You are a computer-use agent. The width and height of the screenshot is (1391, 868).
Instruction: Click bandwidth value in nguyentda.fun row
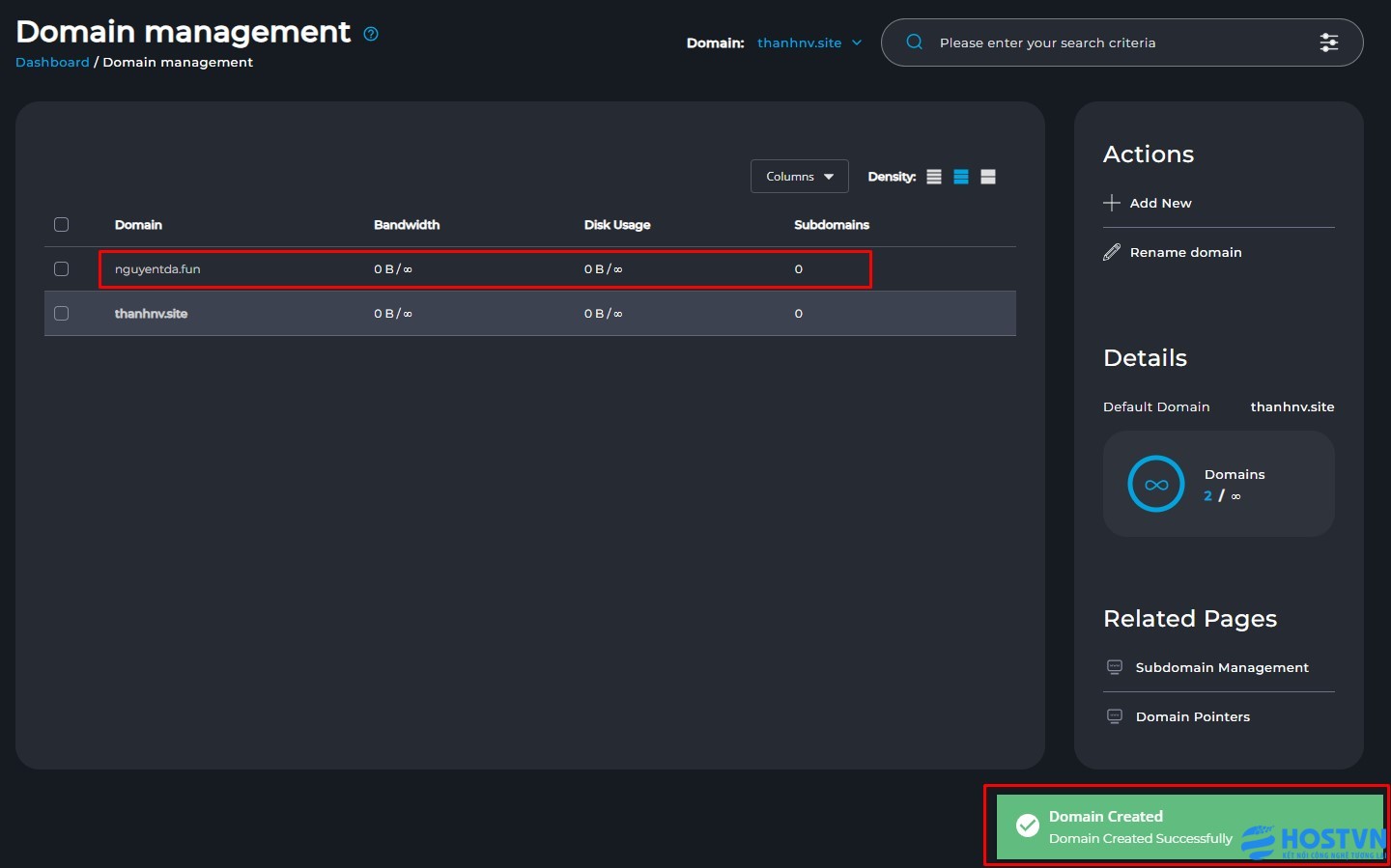pyautogui.click(x=393, y=269)
